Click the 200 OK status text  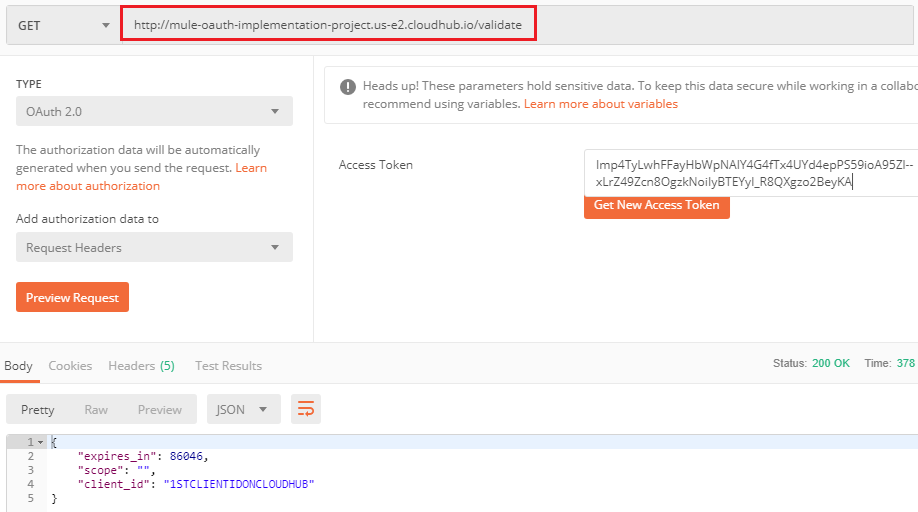click(831, 363)
